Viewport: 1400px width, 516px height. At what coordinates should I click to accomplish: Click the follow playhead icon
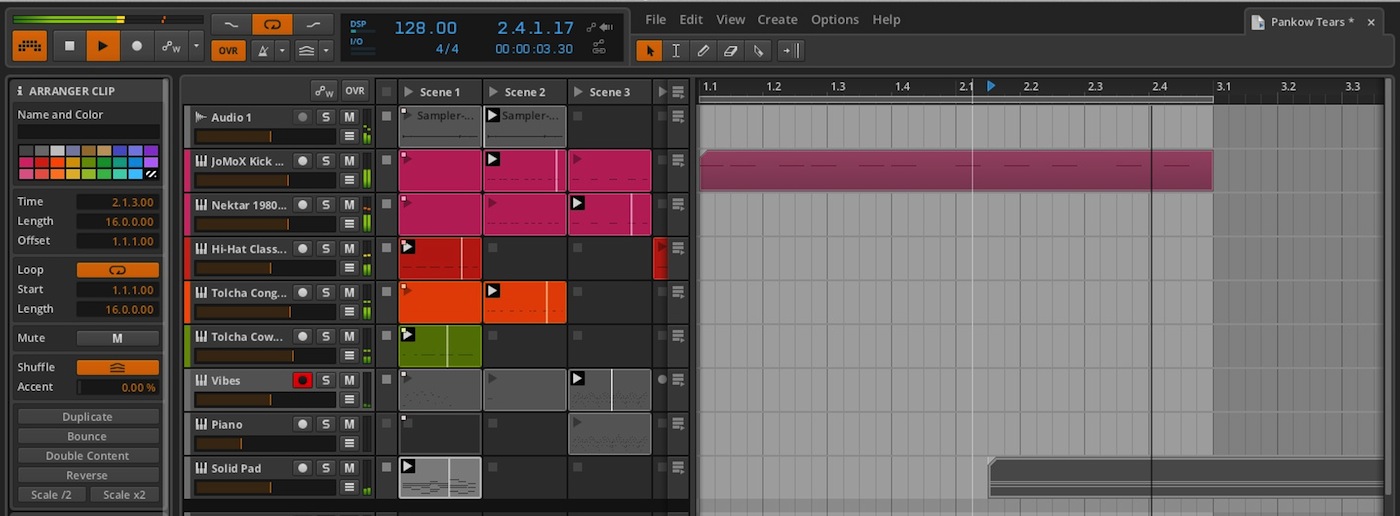[790, 50]
